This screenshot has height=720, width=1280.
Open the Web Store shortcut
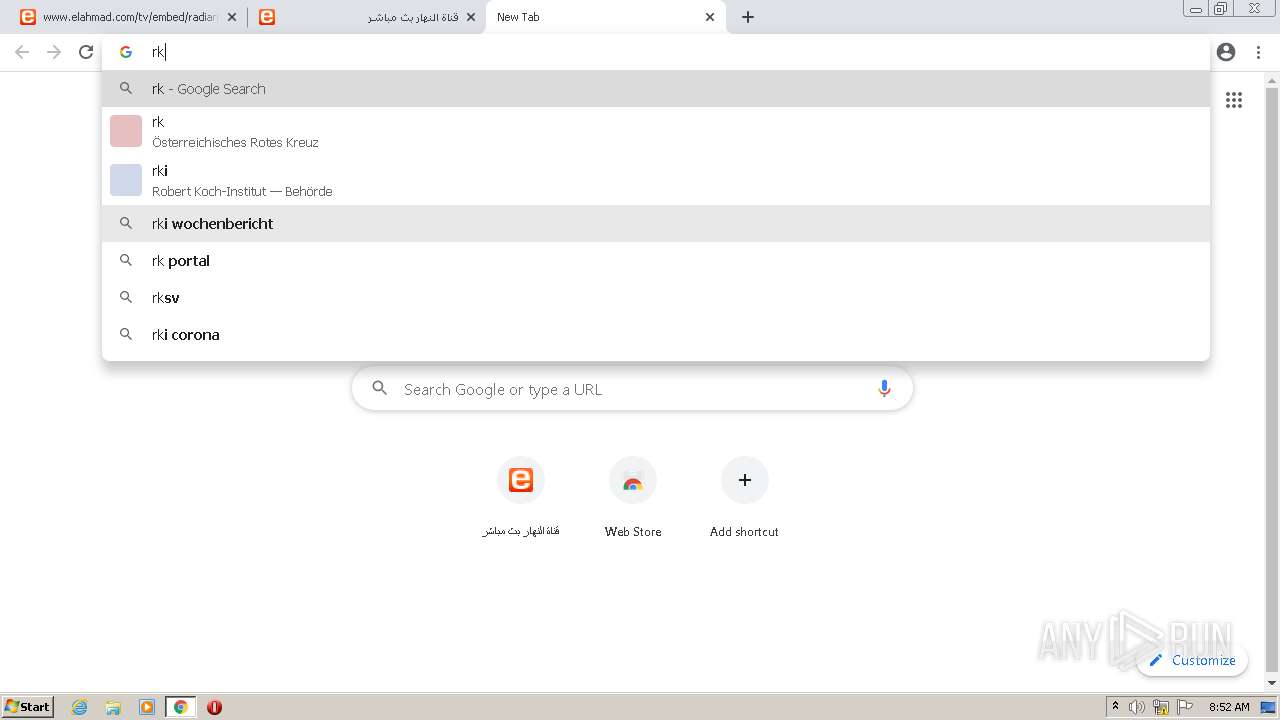point(633,497)
